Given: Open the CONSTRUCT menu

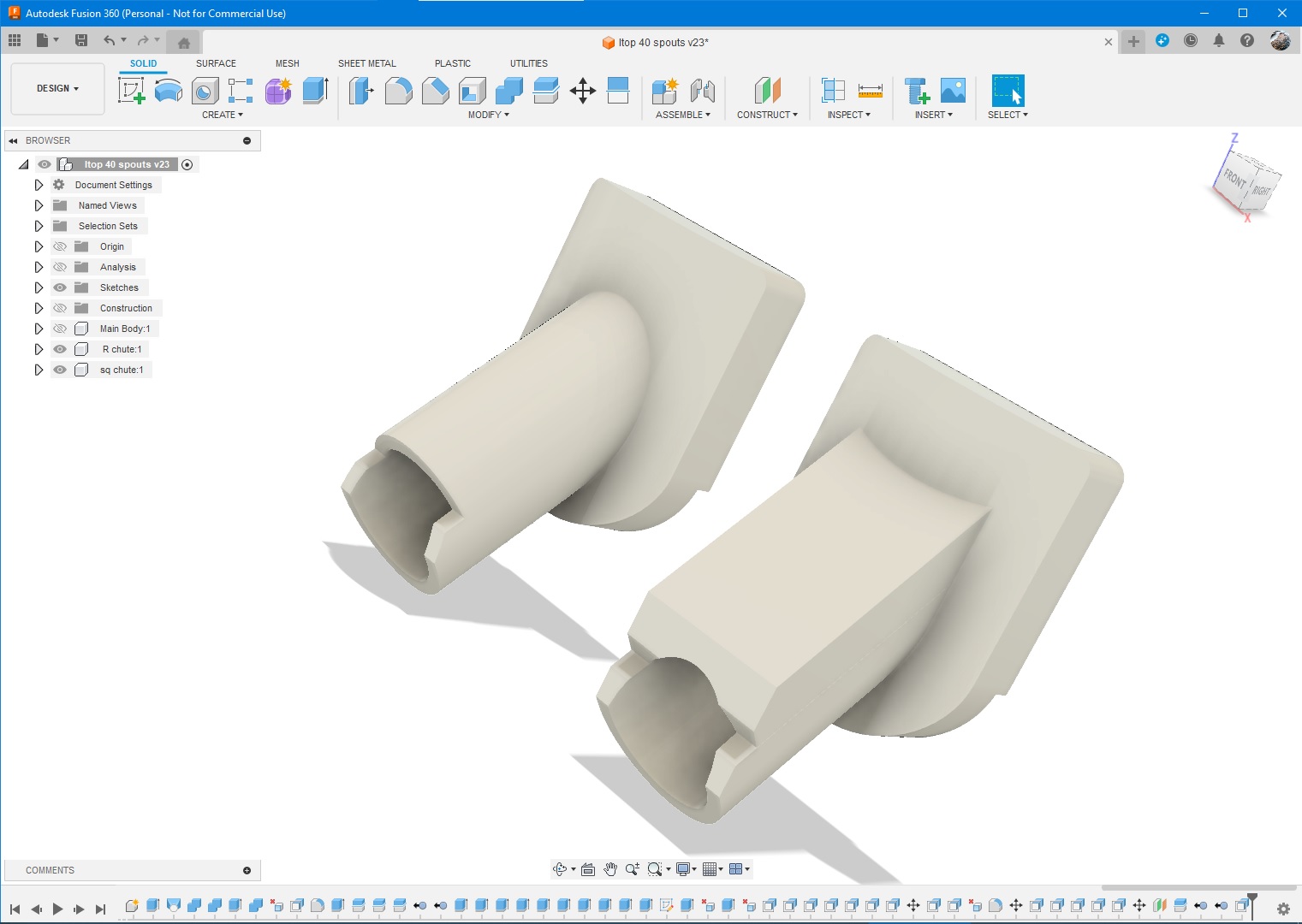Looking at the screenshot, I should click(x=767, y=115).
